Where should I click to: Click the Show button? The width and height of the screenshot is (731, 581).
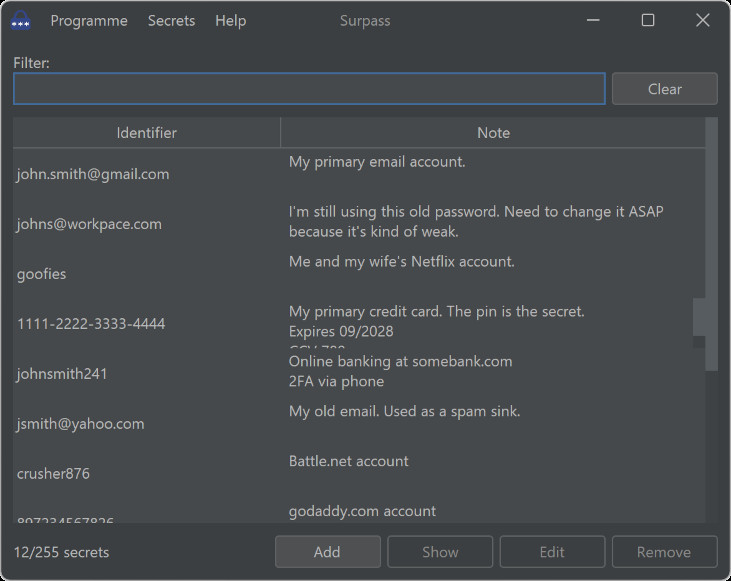point(440,552)
